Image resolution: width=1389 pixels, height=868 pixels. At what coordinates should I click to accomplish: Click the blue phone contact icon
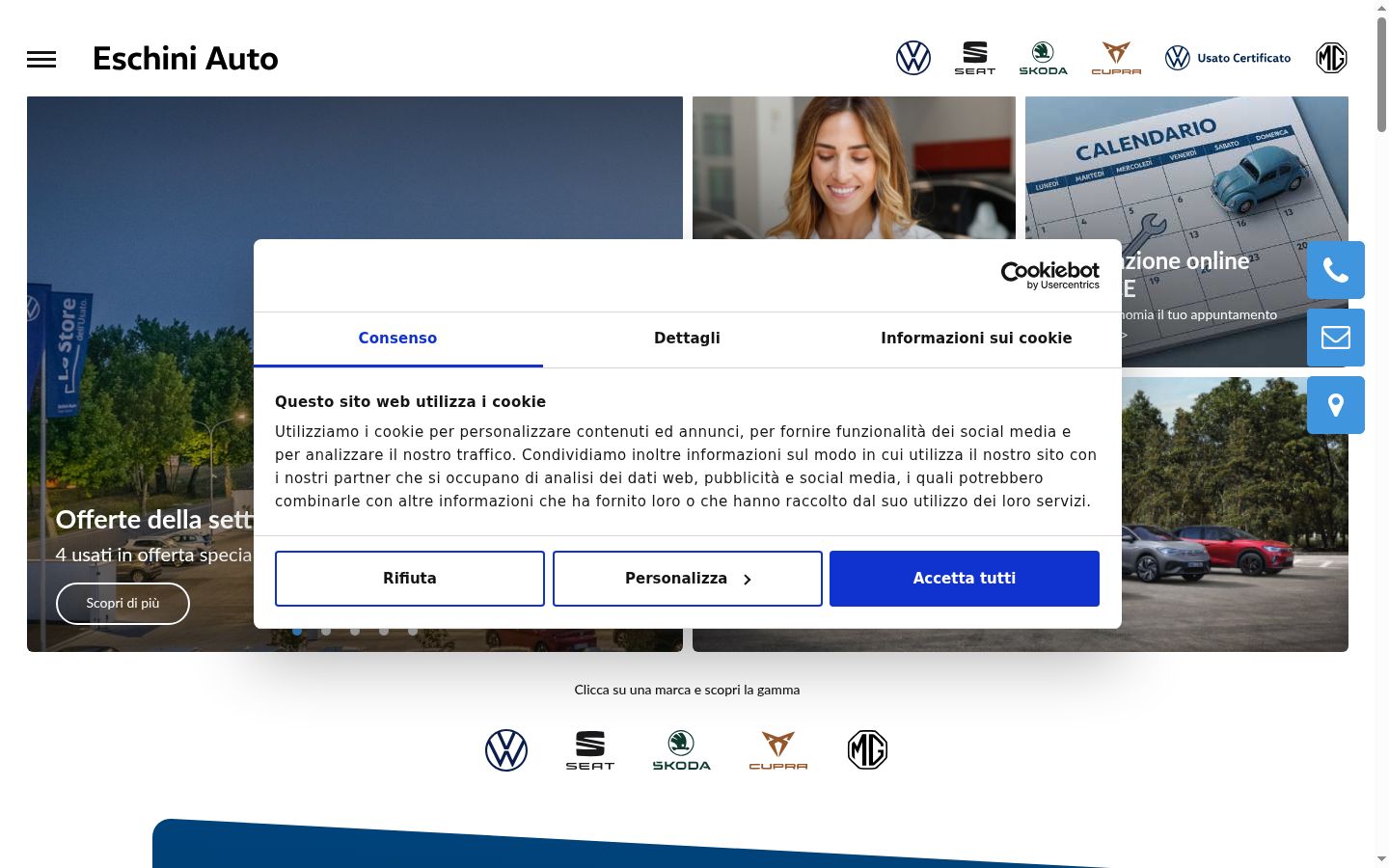tap(1336, 270)
